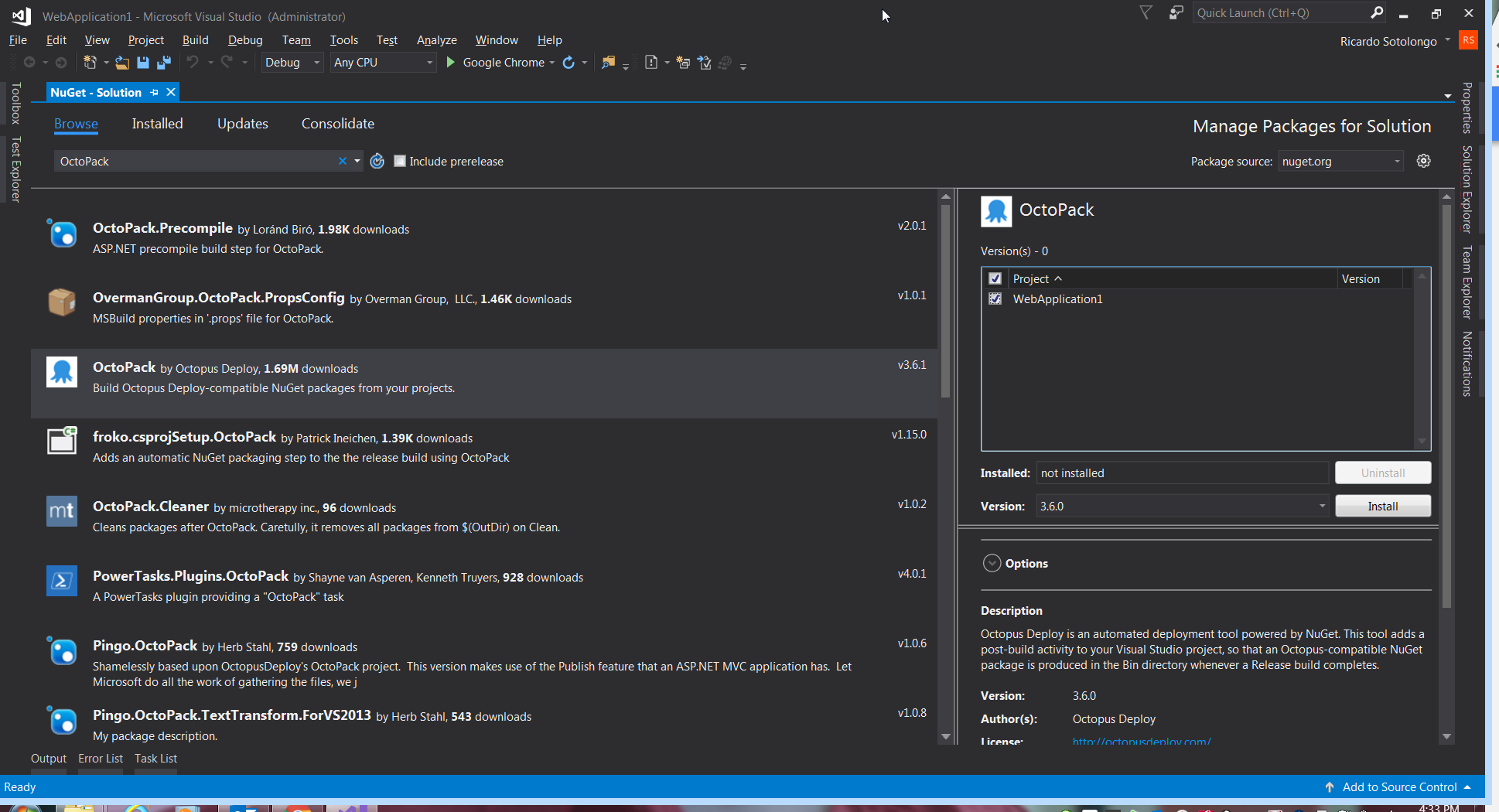
Task: Open the notifications filter flag icon
Action: click(1146, 12)
